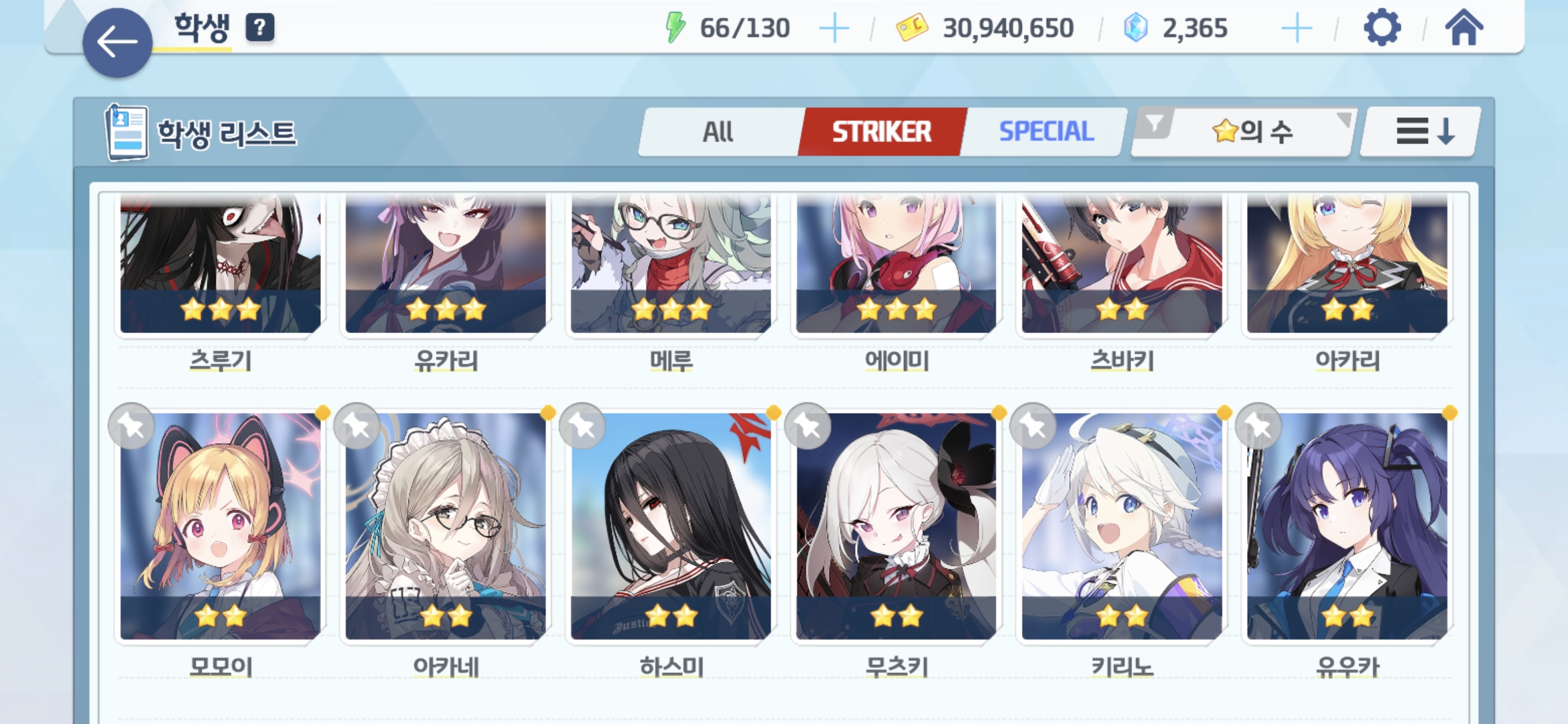
Task: Switch to the SPECIAL tab
Action: (x=1046, y=131)
